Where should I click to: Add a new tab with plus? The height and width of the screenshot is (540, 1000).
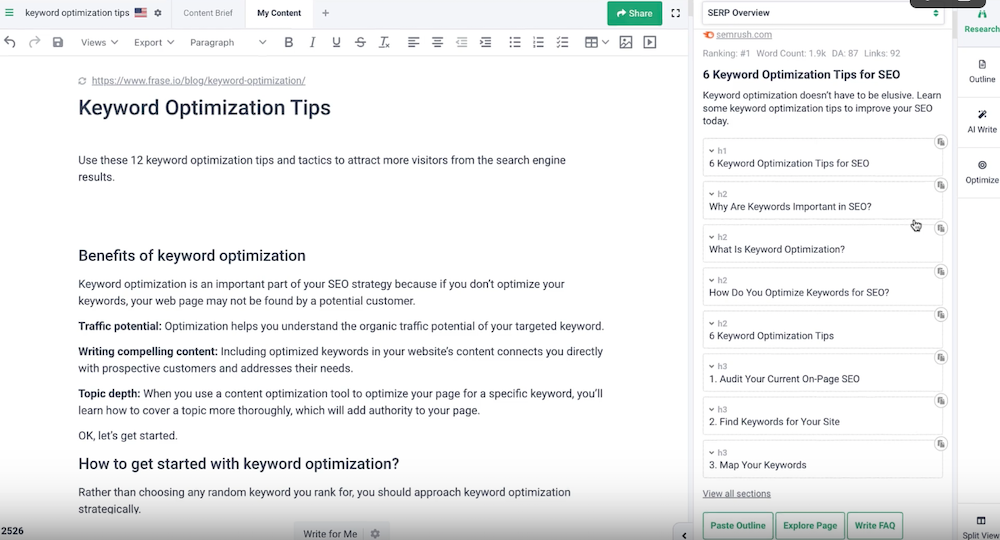pos(325,13)
